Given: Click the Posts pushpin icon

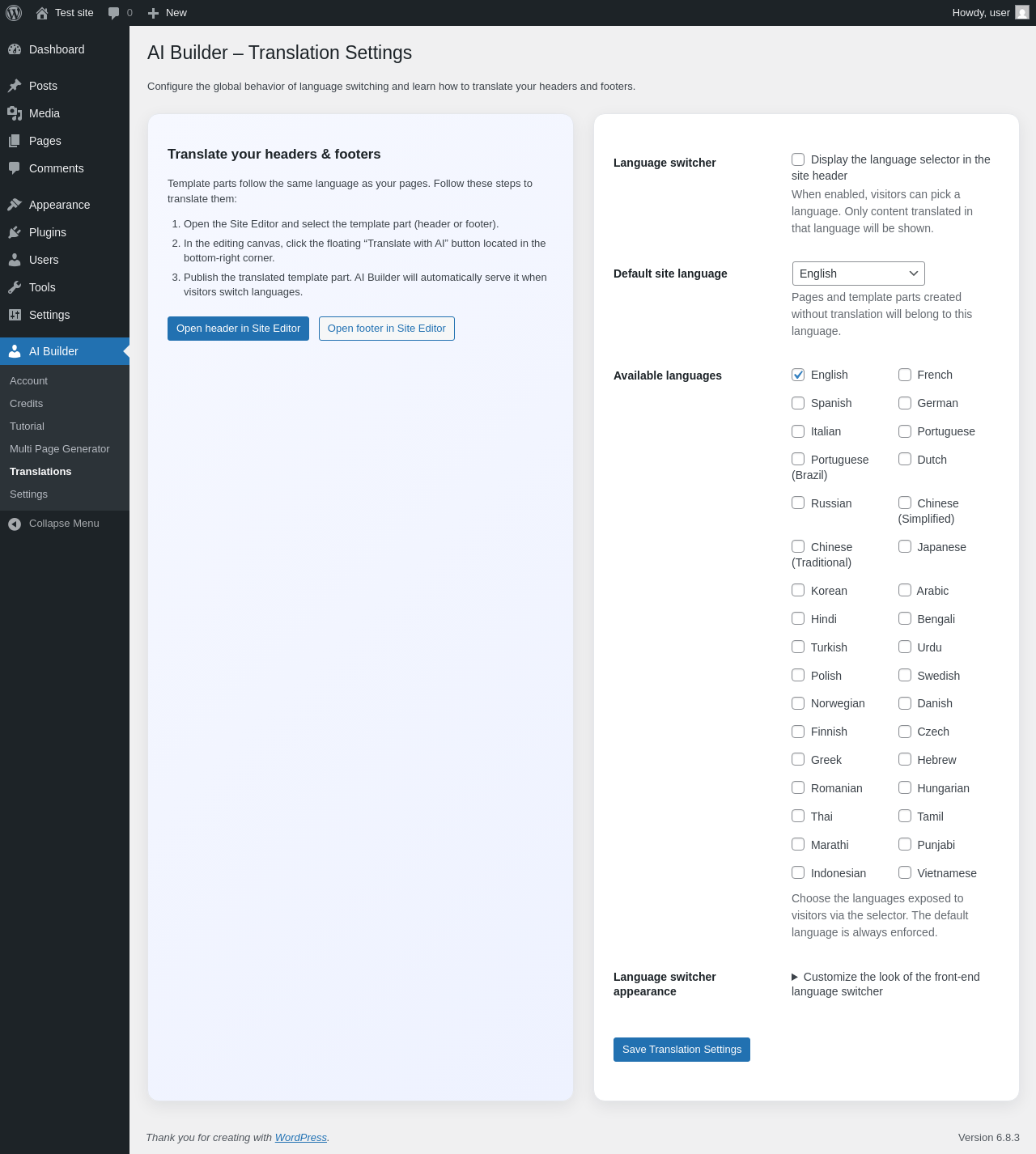Looking at the screenshot, I should [15, 86].
